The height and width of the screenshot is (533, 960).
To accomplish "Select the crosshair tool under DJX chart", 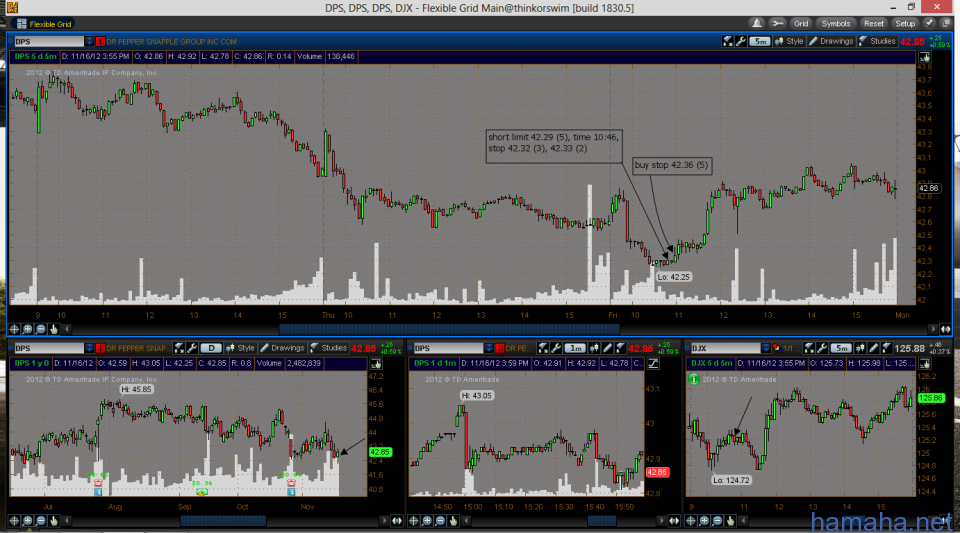I will click(x=691, y=521).
